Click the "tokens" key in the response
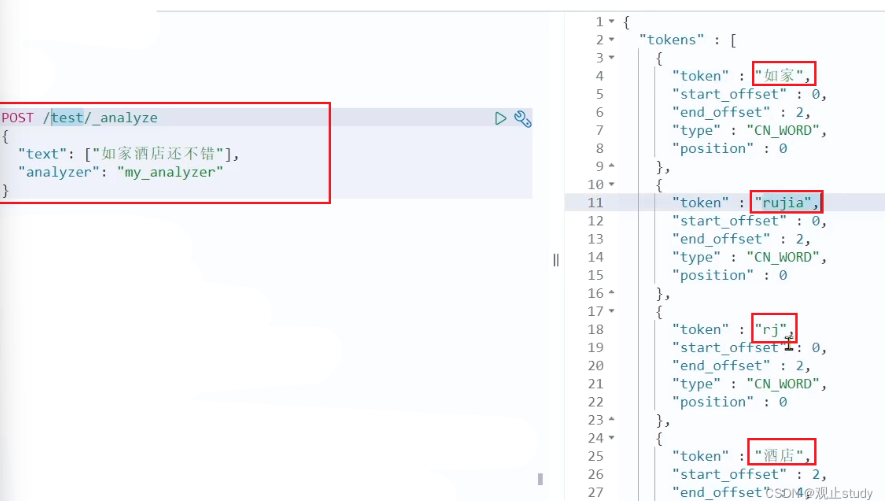 click(671, 40)
